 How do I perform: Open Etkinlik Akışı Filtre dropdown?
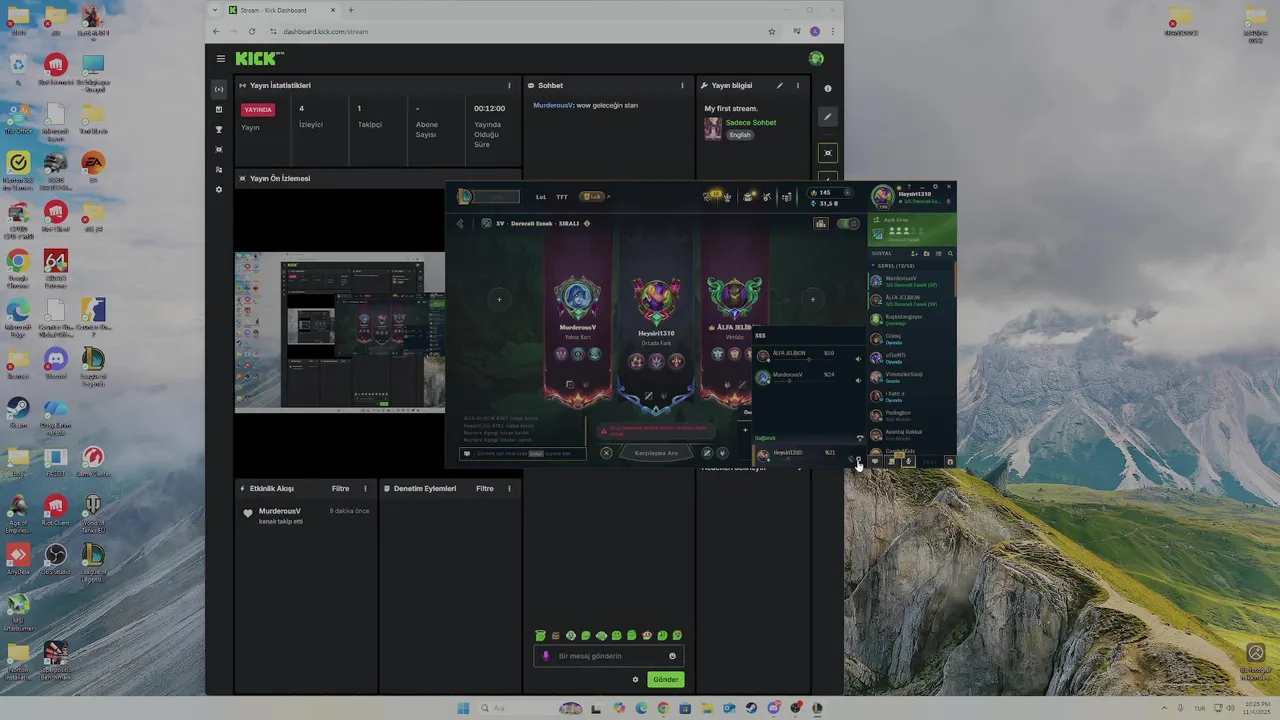point(340,489)
